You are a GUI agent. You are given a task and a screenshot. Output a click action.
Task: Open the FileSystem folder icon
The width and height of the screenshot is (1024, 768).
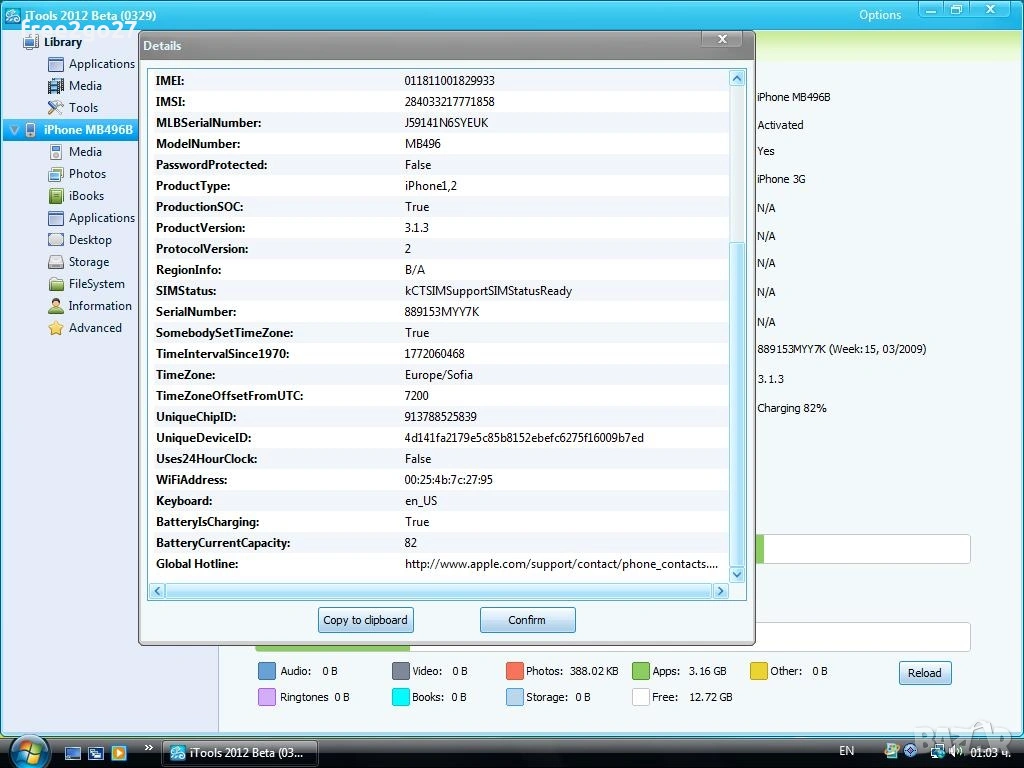[x=56, y=284]
